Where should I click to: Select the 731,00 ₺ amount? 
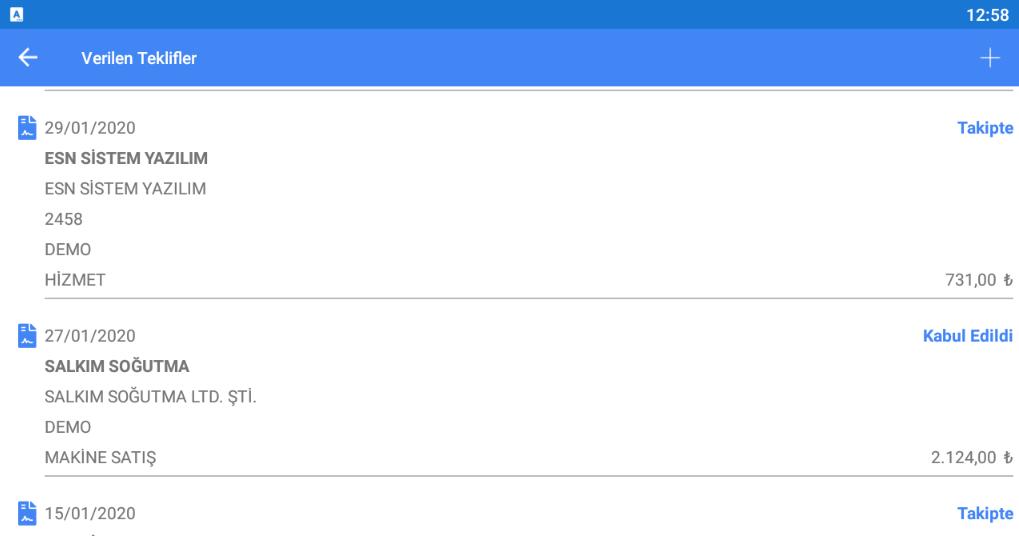[979, 280]
